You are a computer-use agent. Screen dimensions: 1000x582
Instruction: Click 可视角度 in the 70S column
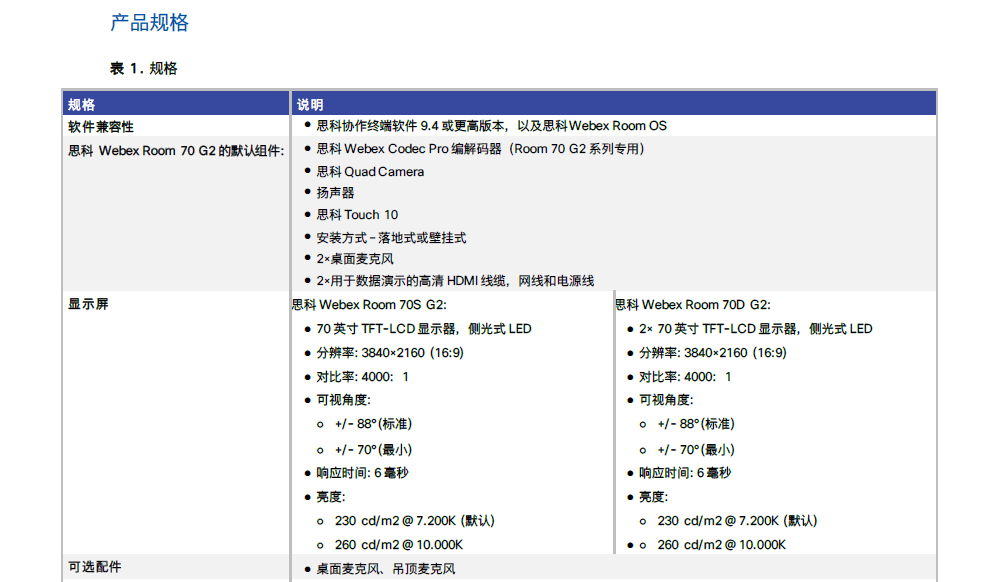343,400
